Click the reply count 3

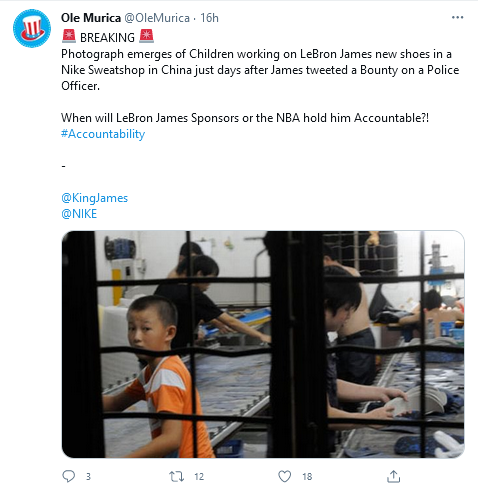[x=88, y=477]
